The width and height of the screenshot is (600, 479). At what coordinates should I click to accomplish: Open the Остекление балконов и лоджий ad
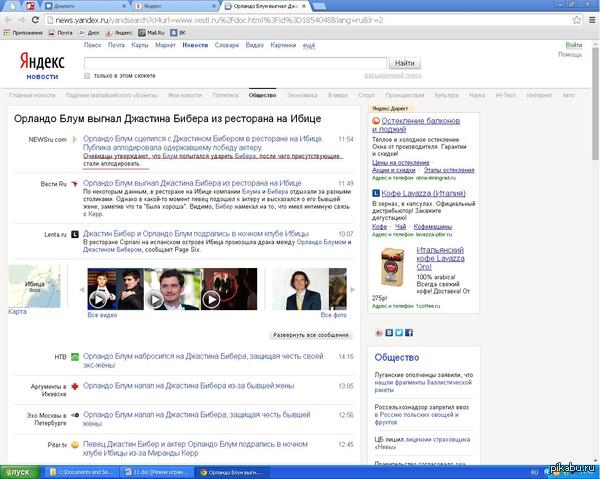pos(416,125)
